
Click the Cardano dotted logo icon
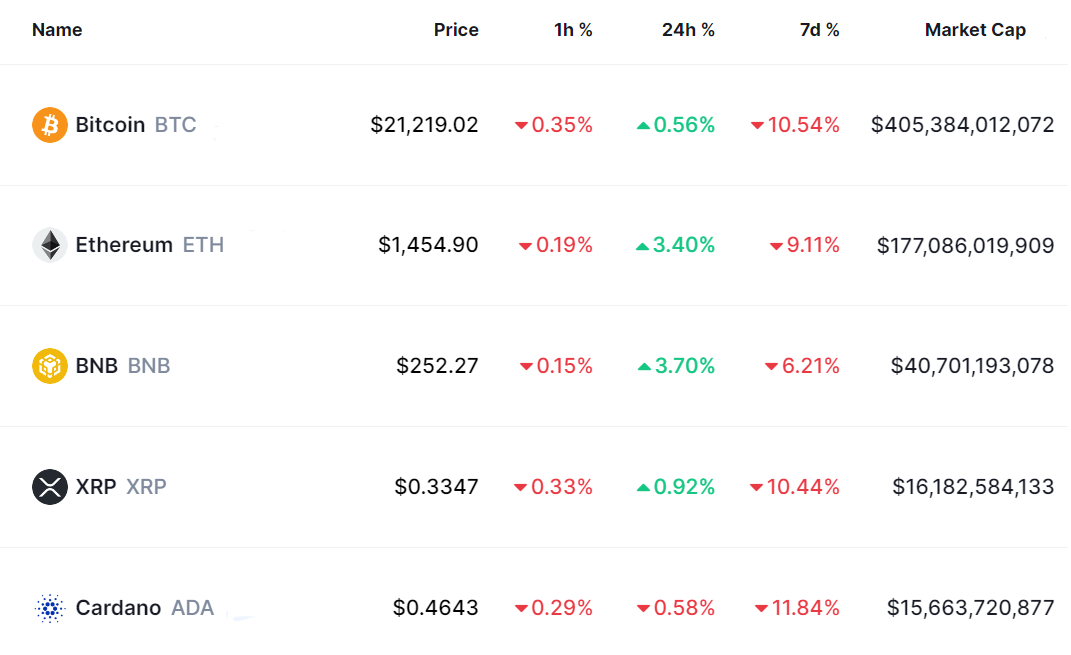click(x=50, y=608)
